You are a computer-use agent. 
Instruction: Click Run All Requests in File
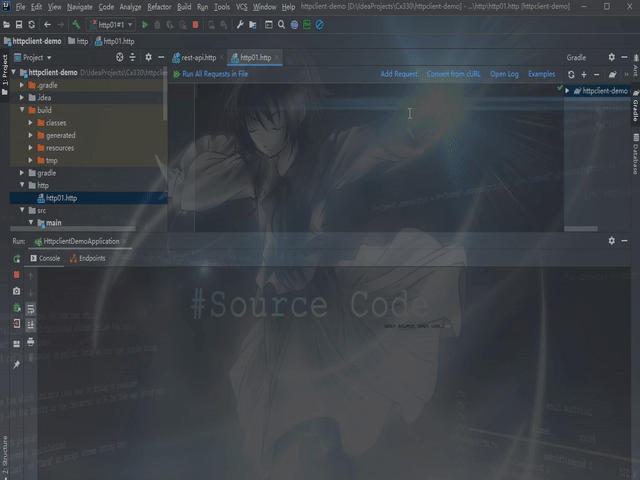[x=210, y=74]
